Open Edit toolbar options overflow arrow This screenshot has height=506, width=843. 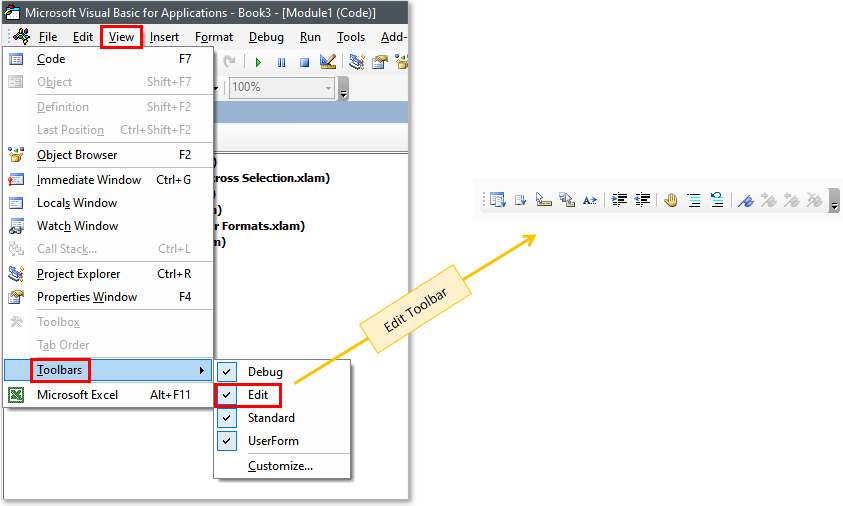point(834,200)
